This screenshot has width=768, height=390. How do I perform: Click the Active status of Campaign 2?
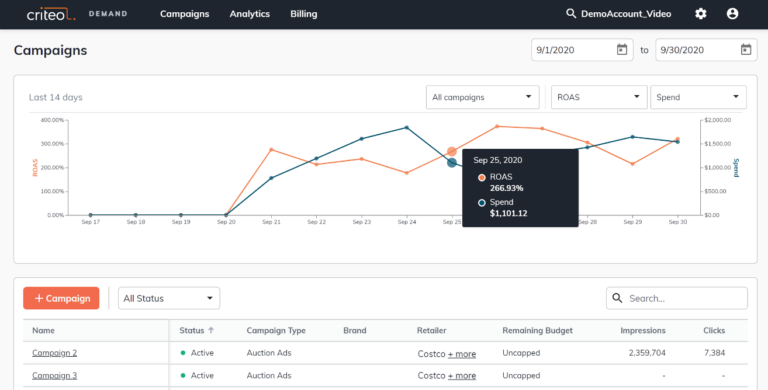[x=197, y=353]
